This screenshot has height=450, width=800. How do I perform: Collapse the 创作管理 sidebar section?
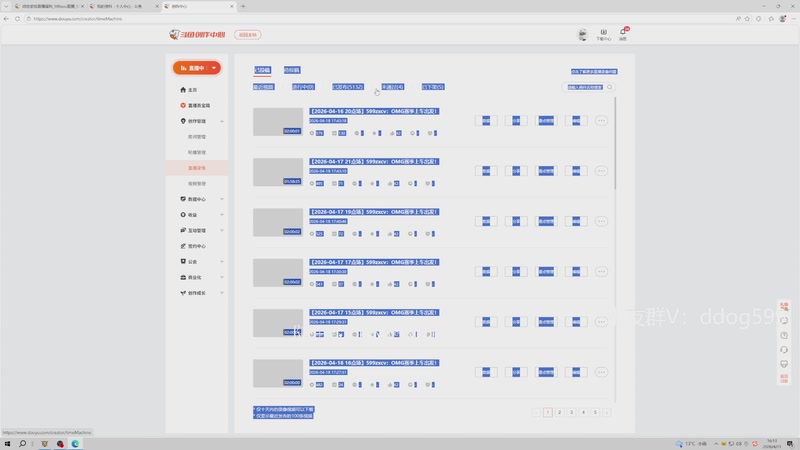coord(222,121)
